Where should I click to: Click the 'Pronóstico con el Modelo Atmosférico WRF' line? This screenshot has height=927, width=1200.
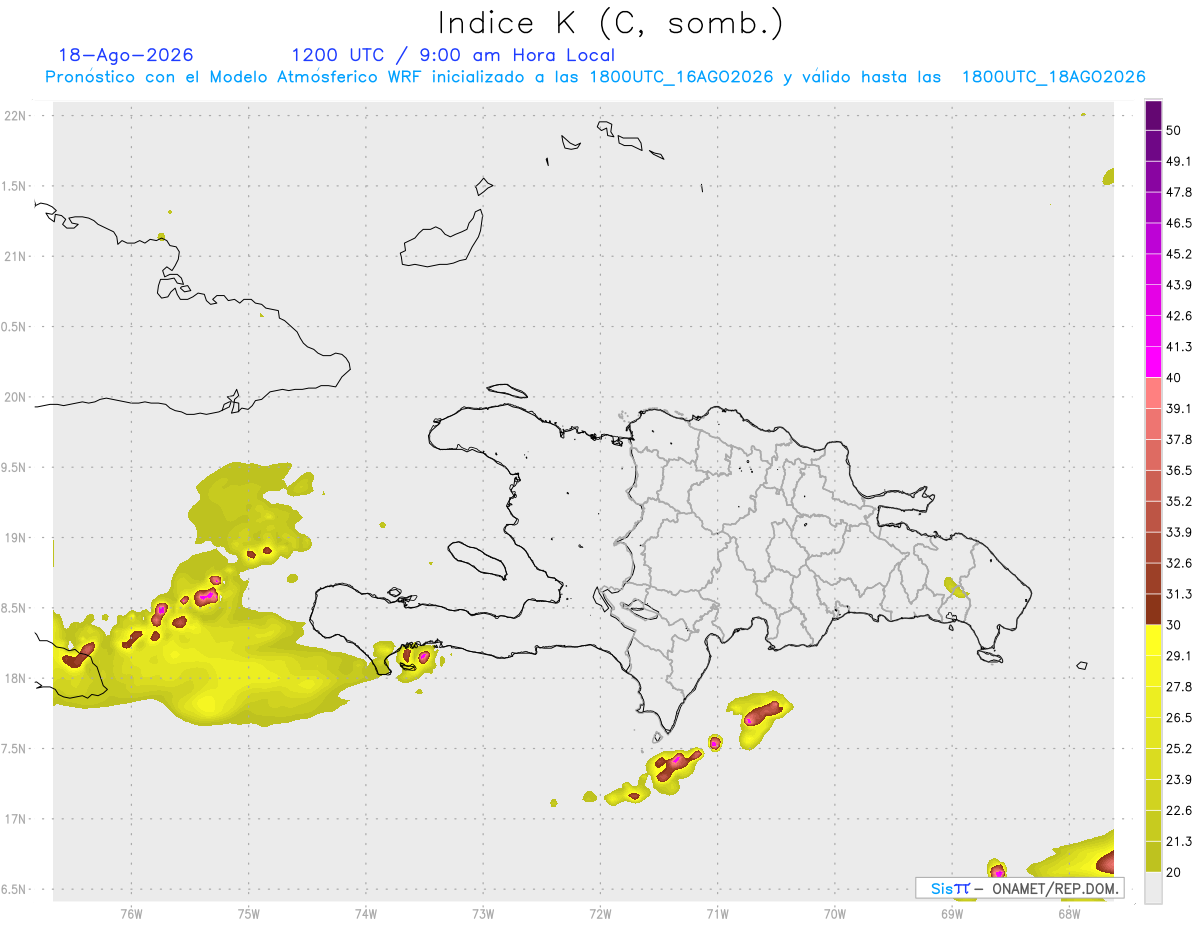(594, 77)
